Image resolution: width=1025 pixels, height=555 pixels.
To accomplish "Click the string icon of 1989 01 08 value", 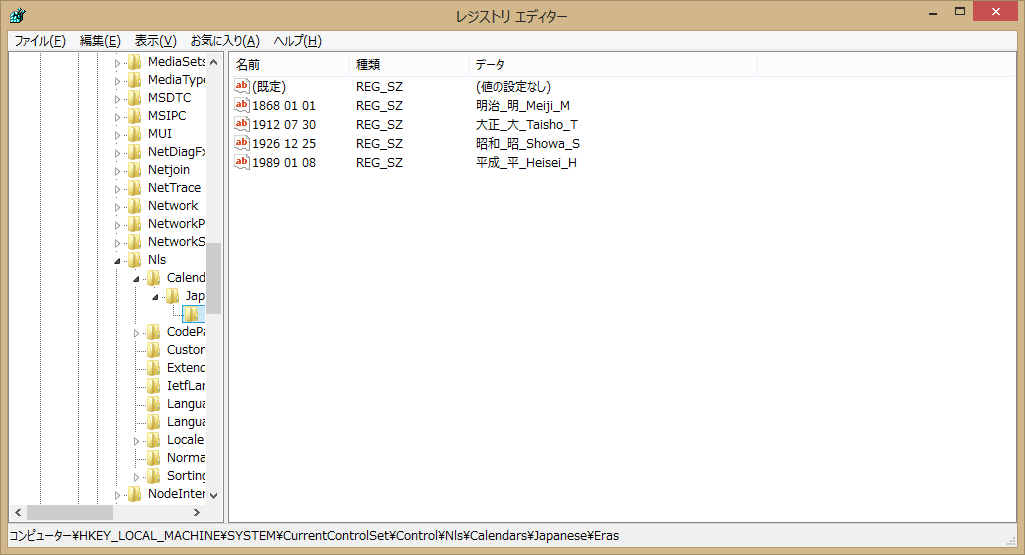I will point(241,162).
